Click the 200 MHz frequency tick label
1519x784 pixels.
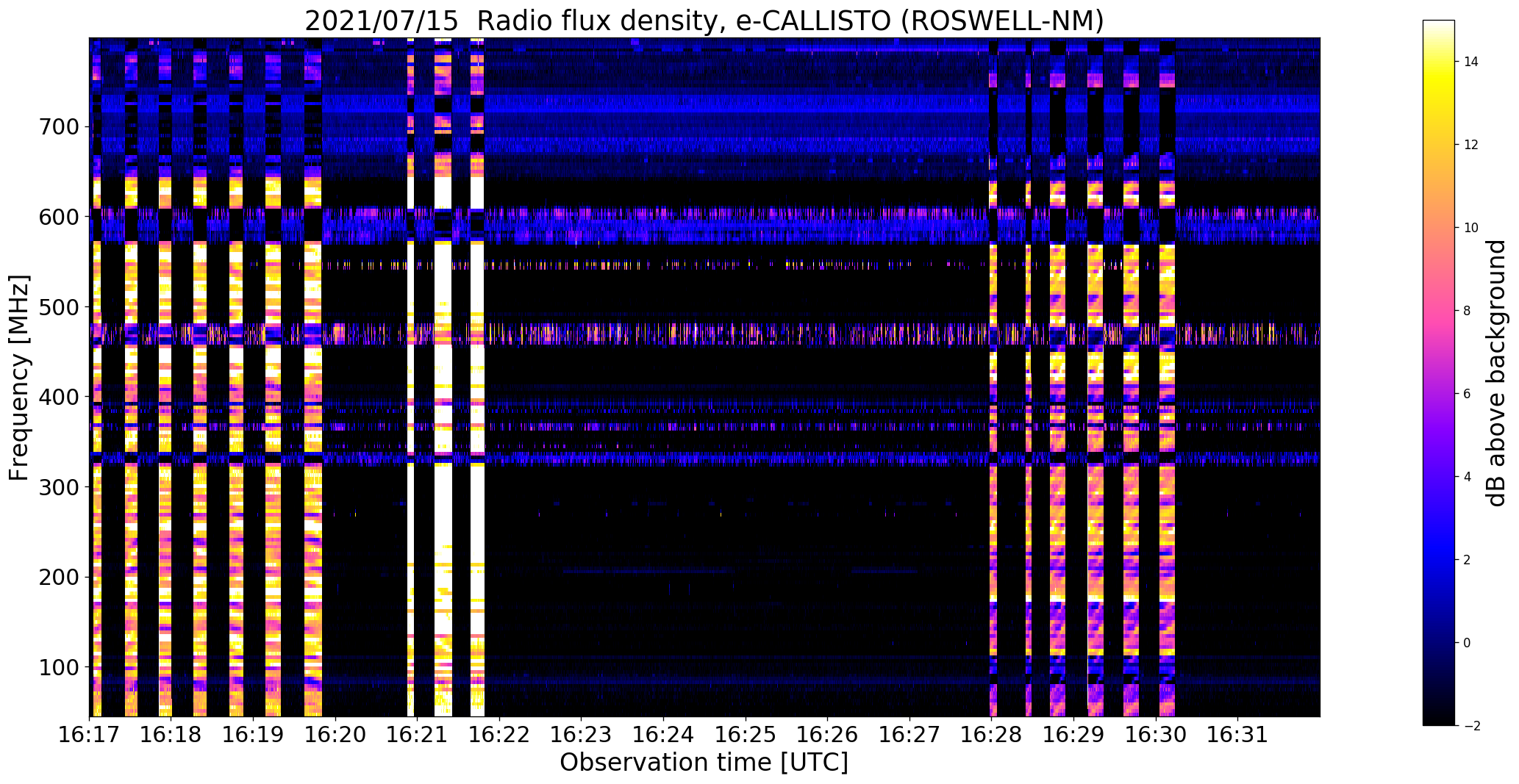pyautogui.click(x=58, y=577)
